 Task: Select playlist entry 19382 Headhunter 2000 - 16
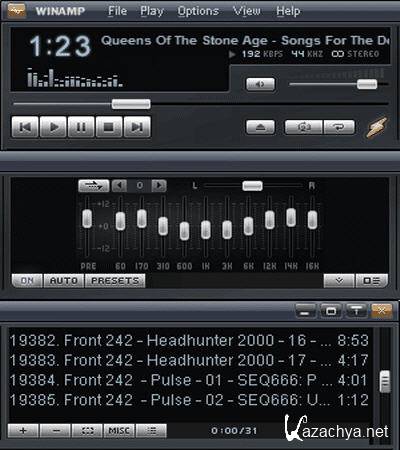tap(189, 341)
